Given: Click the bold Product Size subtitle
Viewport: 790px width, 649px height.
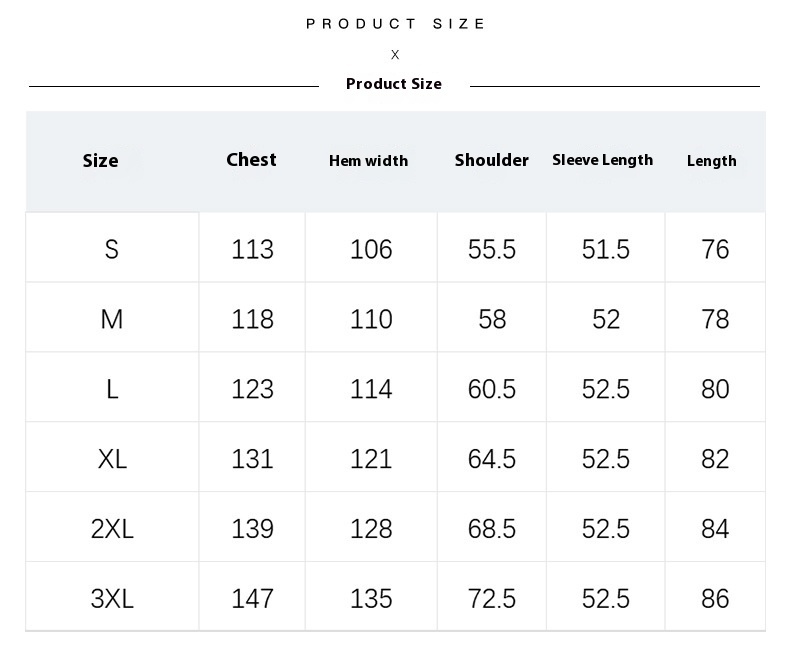Looking at the screenshot, I should [394, 84].
